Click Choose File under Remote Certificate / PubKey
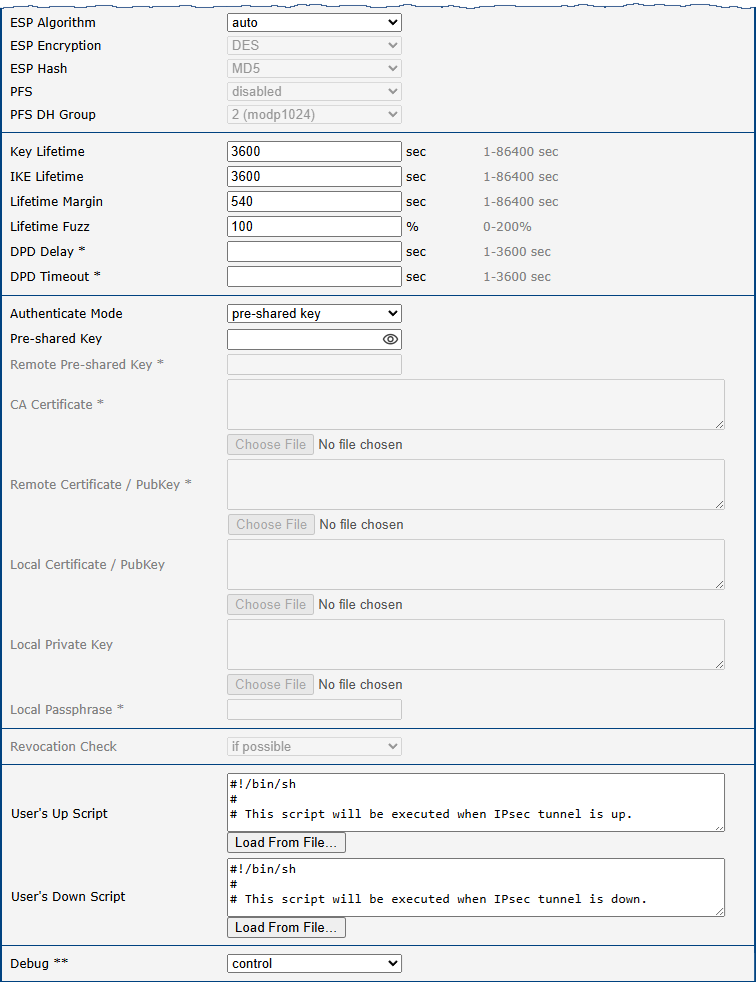Viewport: 756px width, 982px height. 271,525
